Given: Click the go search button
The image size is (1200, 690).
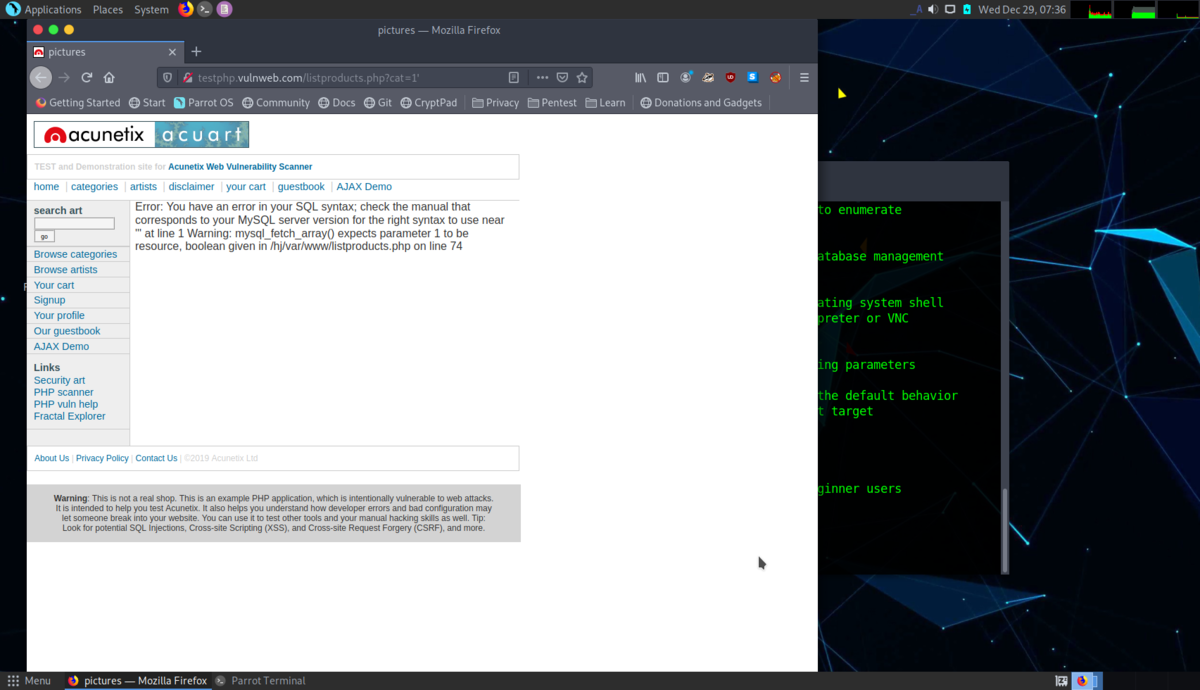Looking at the screenshot, I should [x=44, y=236].
